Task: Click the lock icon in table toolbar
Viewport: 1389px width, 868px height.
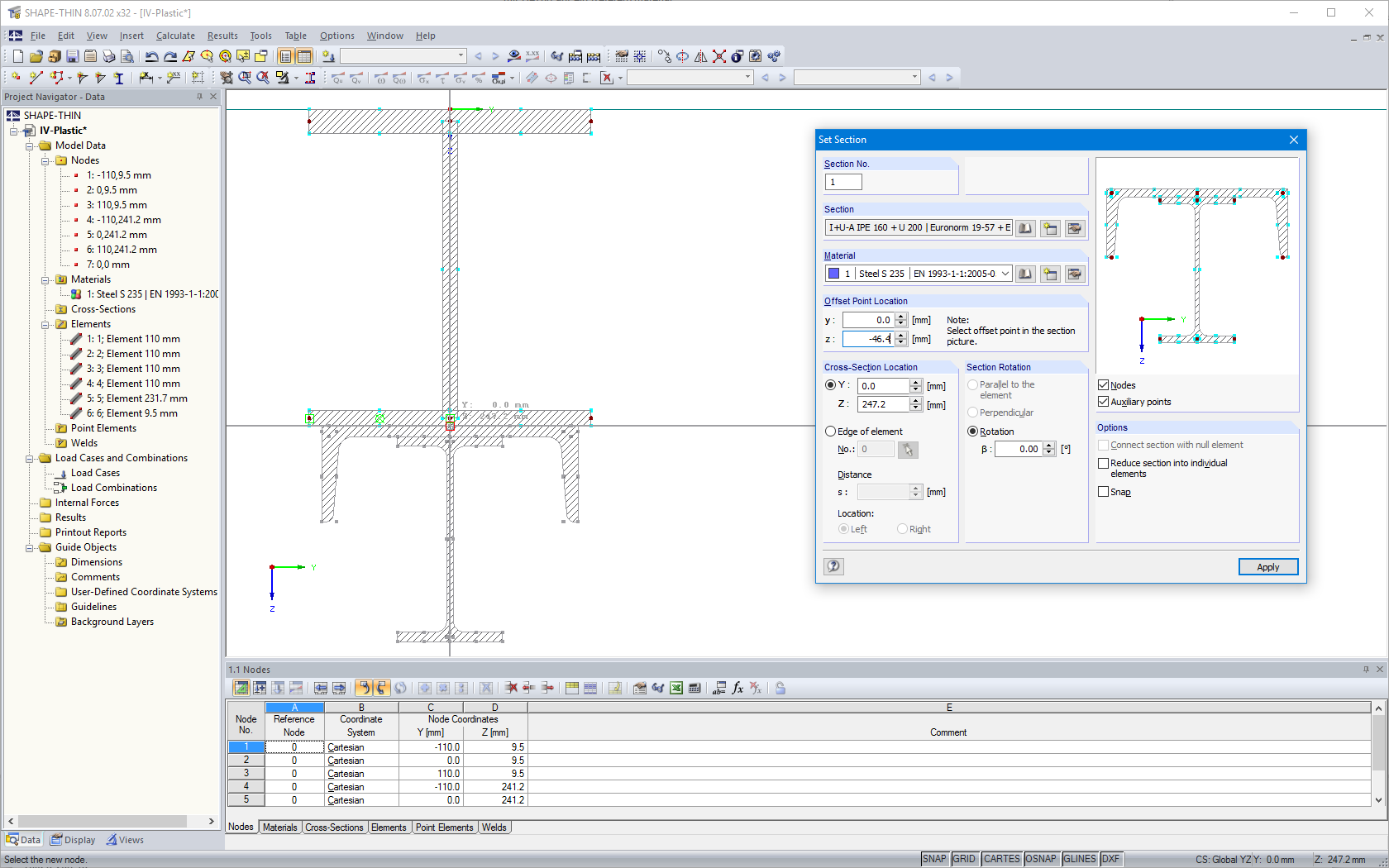Action: tap(780, 688)
